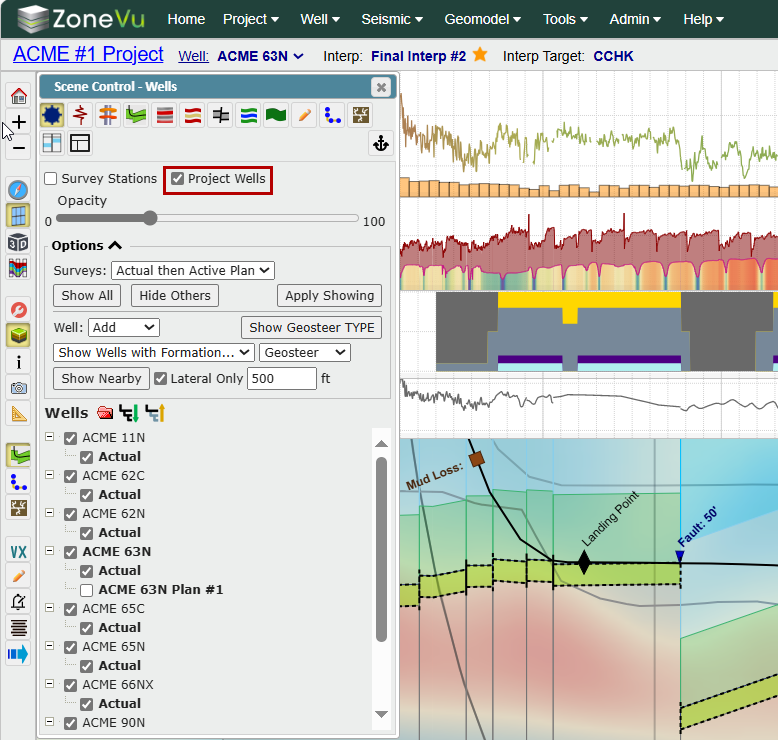Select the triangle ruler measure icon

point(19,413)
